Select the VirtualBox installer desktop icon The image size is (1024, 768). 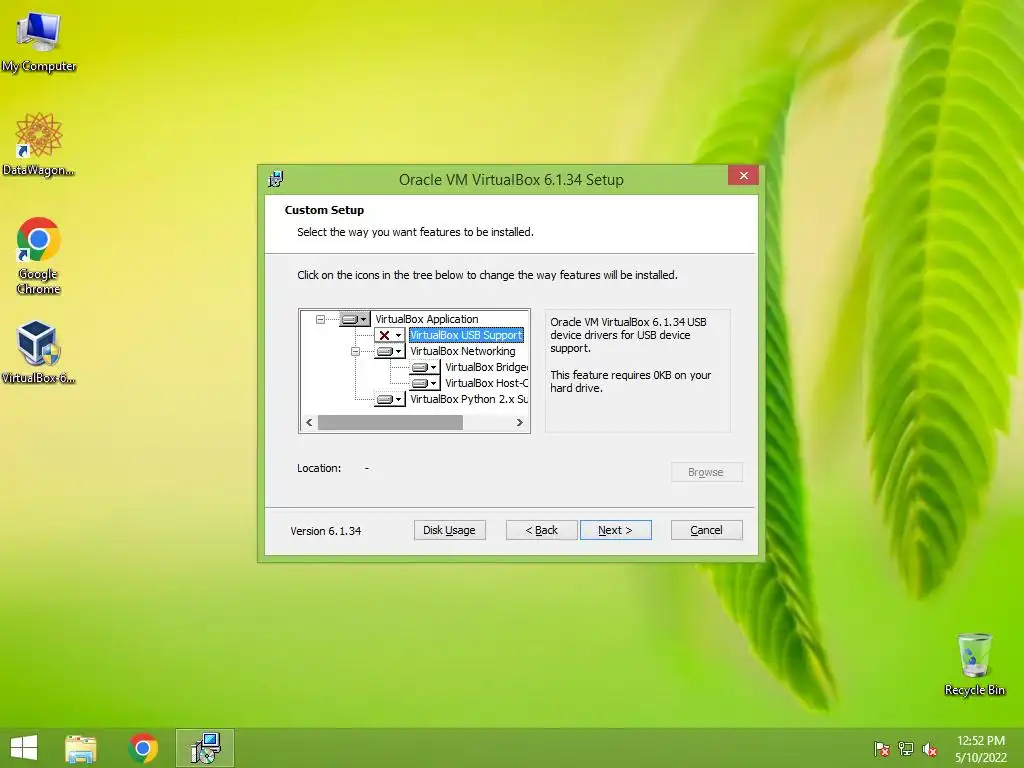(39, 352)
